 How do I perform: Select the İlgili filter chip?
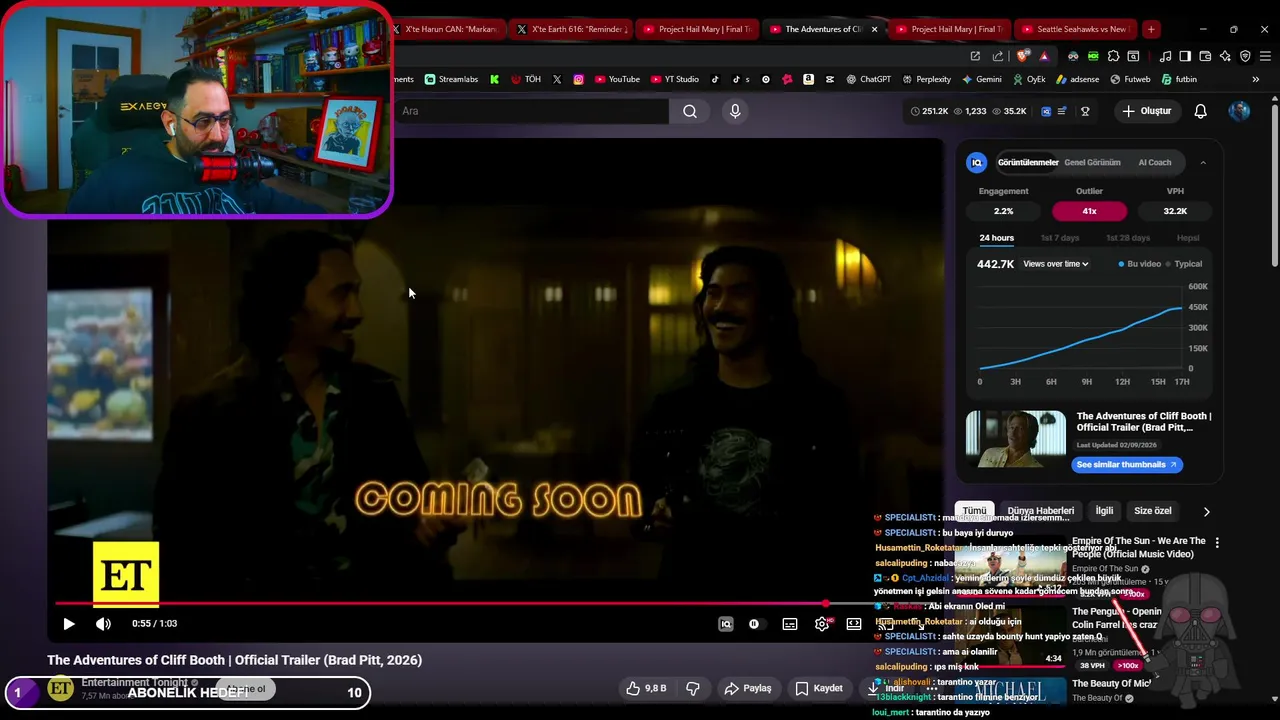click(x=1104, y=511)
